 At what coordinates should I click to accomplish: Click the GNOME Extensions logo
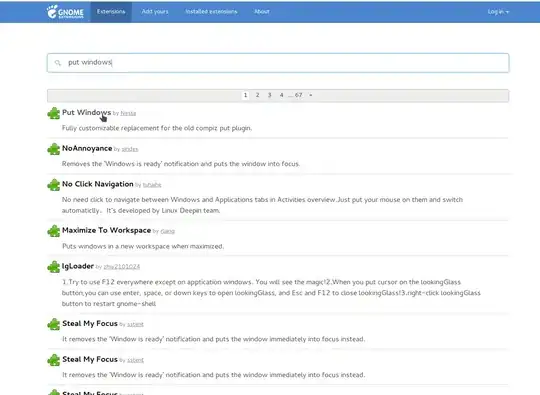point(65,12)
